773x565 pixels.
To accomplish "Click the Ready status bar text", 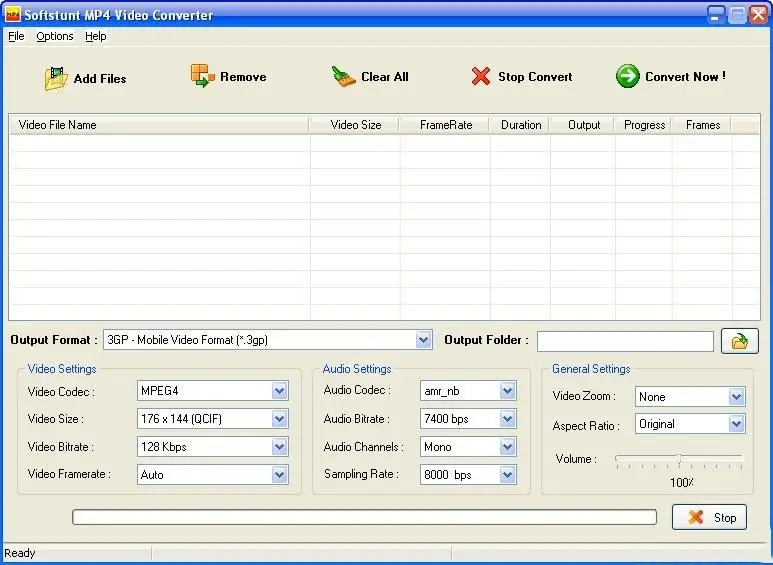I will click(x=20, y=553).
